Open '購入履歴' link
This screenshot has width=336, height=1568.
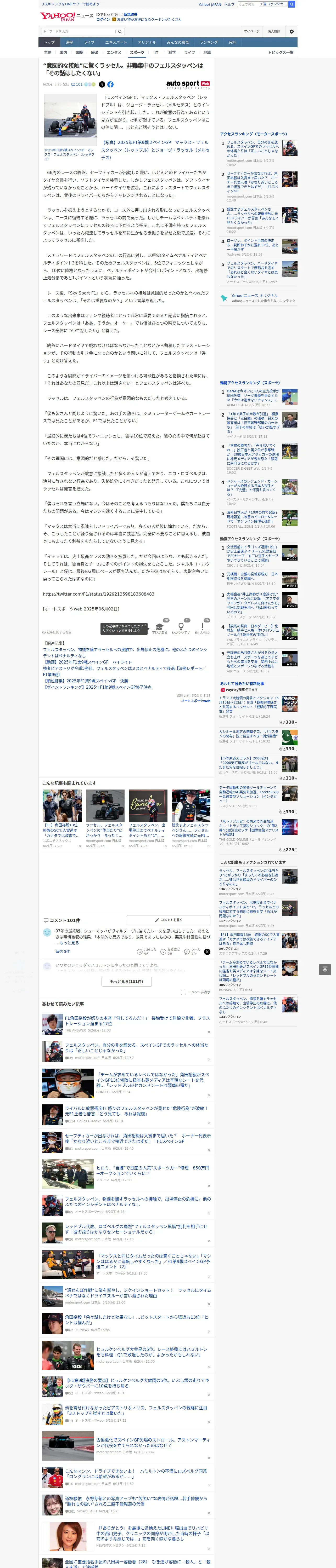tap(274, 32)
